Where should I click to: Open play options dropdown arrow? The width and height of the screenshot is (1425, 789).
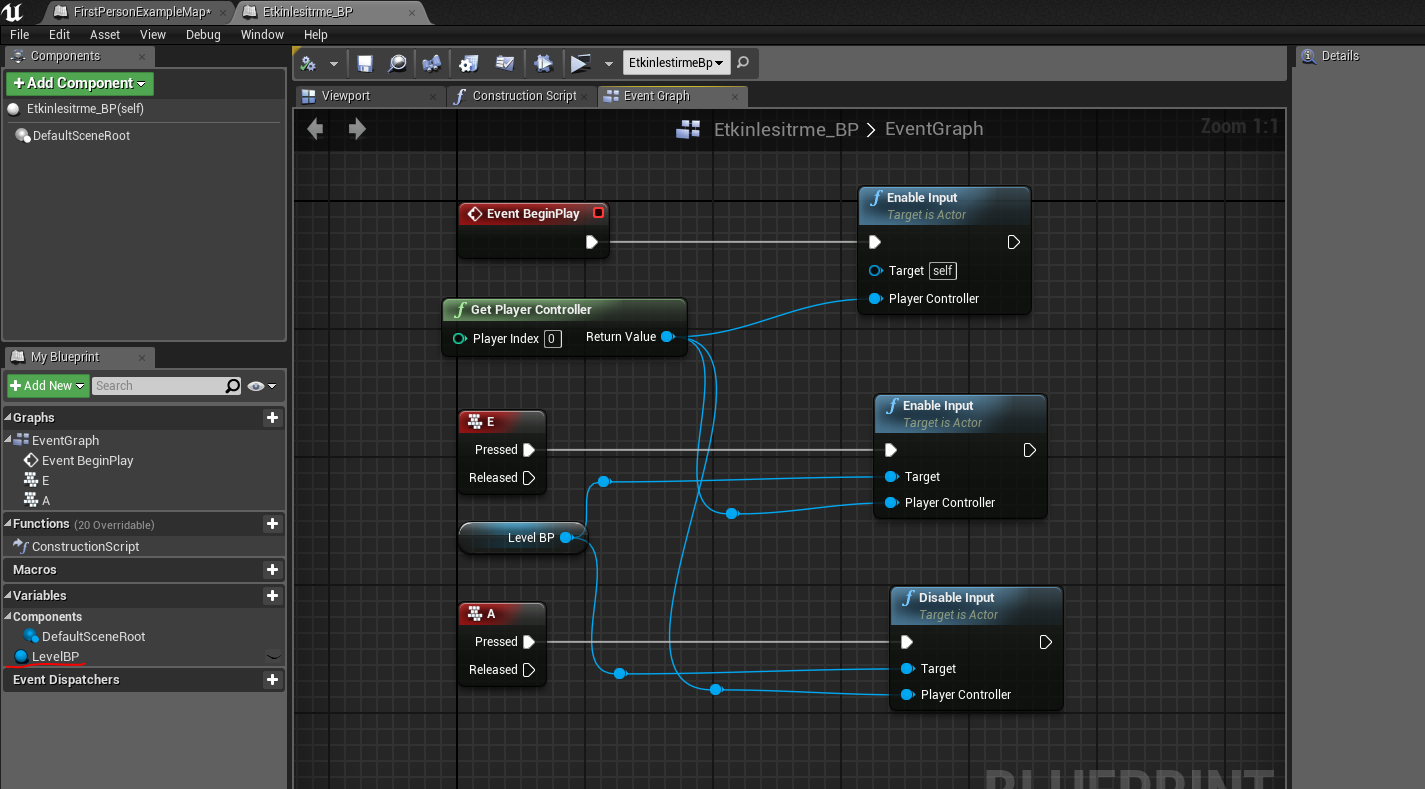(608, 63)
